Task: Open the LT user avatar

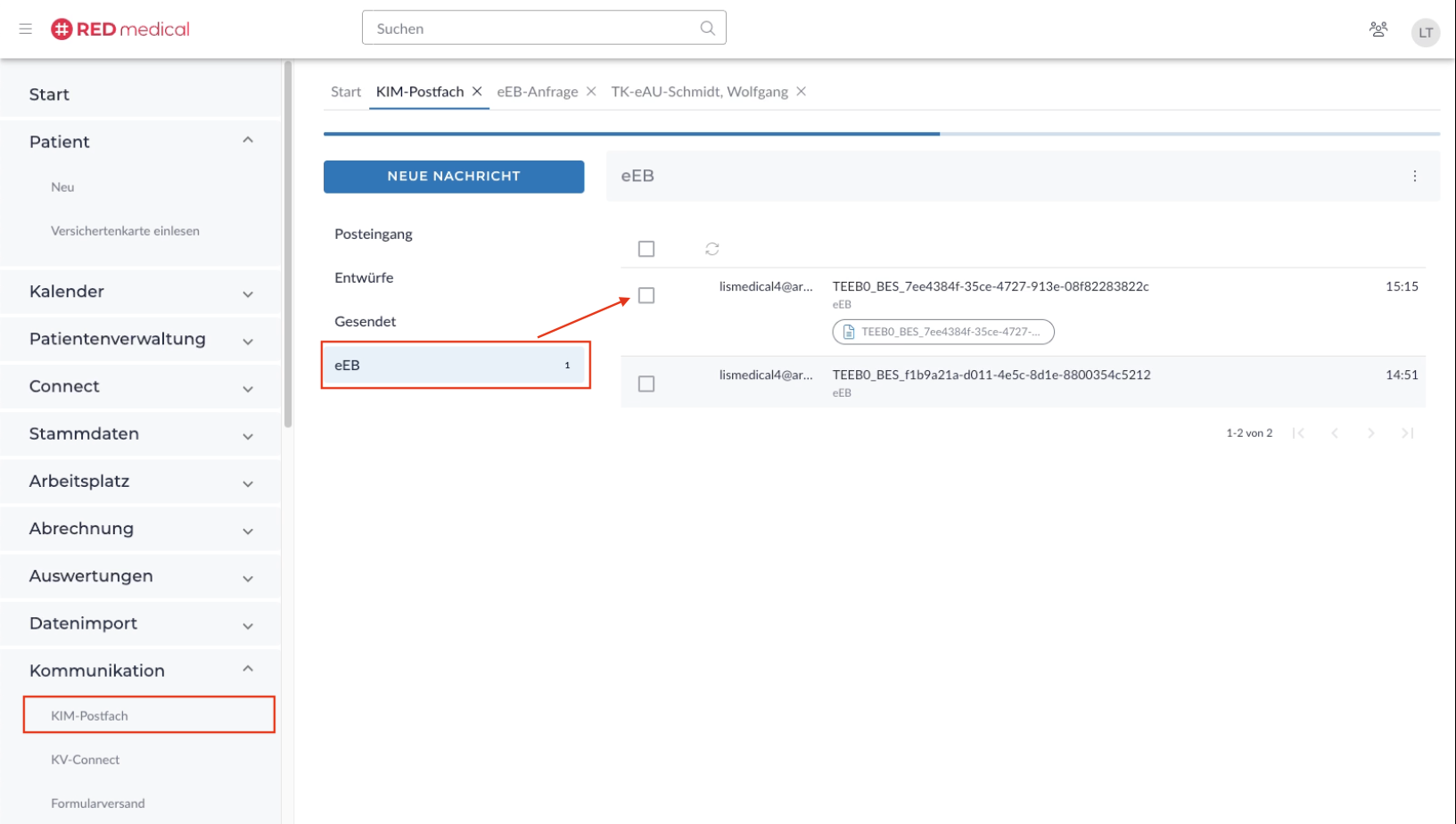Action: pos(1425,33)
